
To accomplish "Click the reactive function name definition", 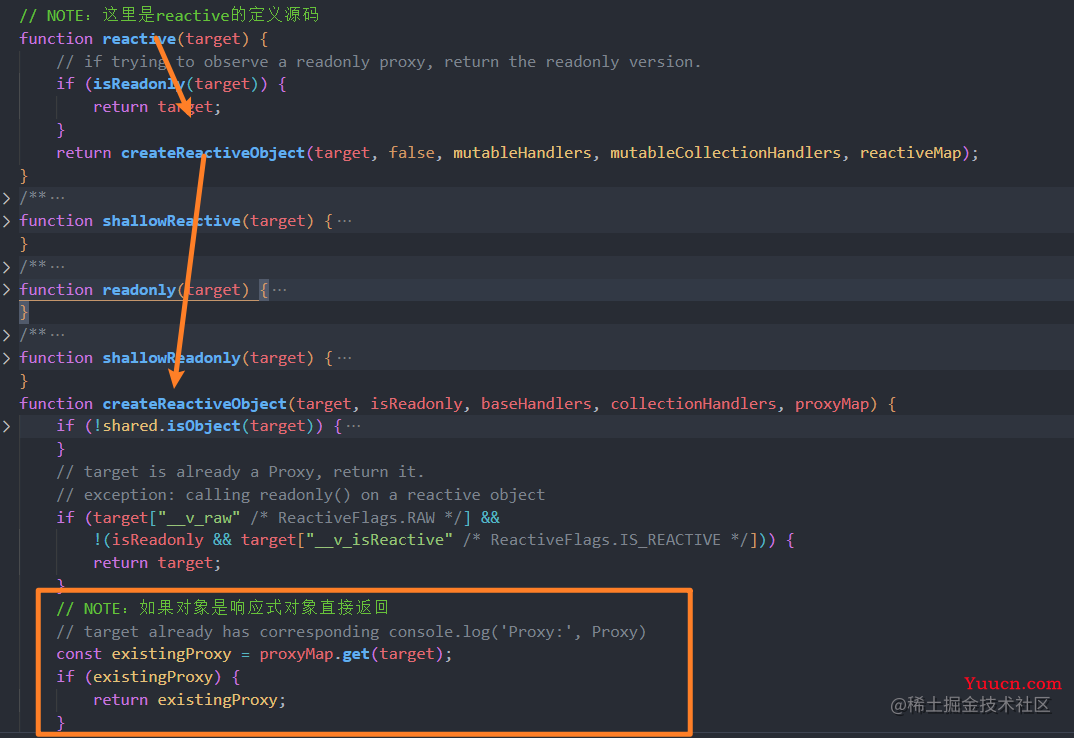I will click(x=139, y=38).
